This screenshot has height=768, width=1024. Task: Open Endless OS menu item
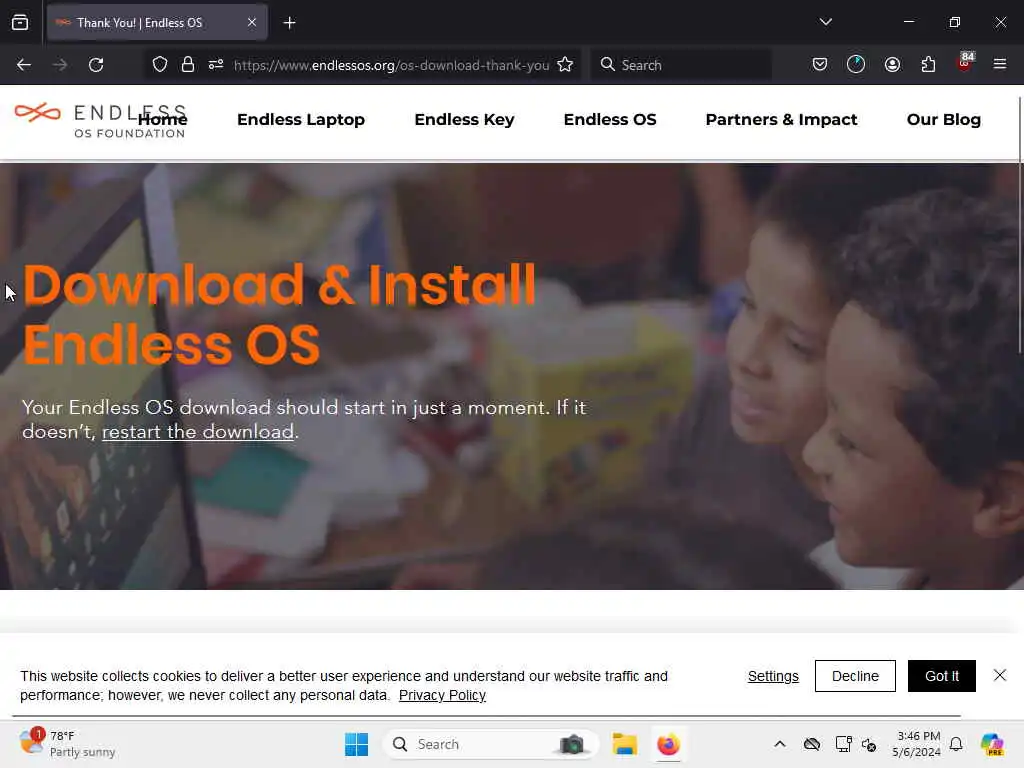[x=610, y=120]
